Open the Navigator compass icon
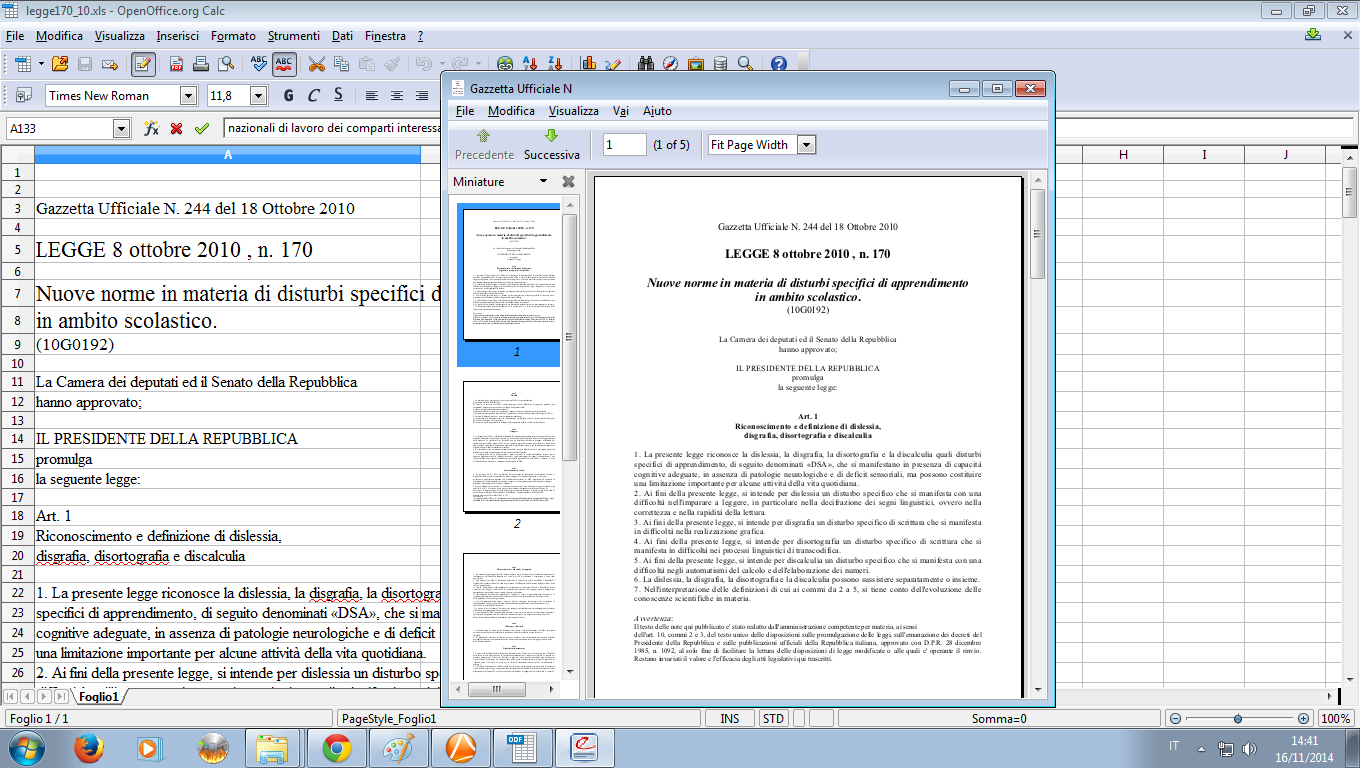This screenshot has width=1360, height=768. pyautogui.click(x=669, y=64)
